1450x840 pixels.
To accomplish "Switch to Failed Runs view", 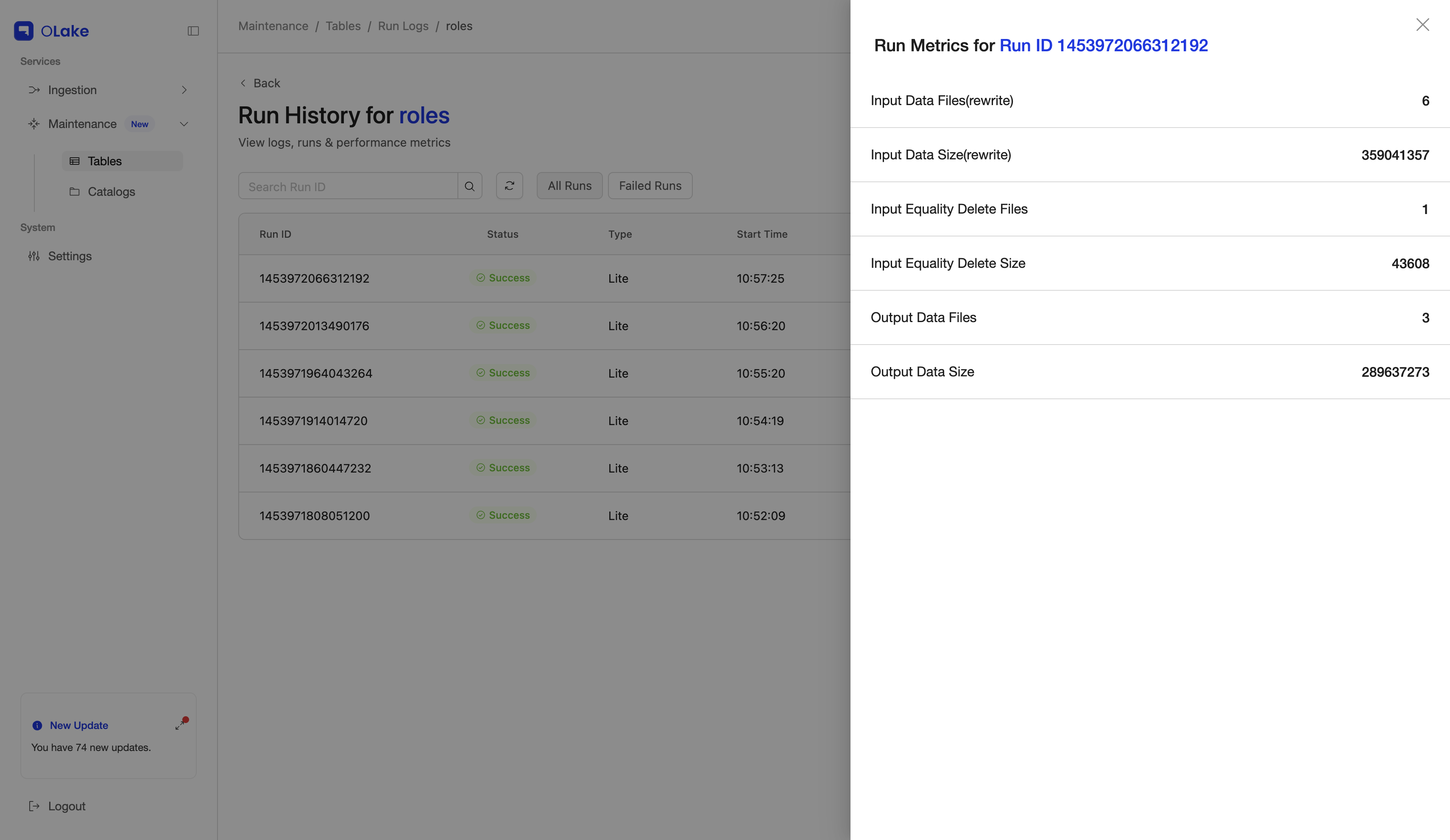I will coord(650,185).
